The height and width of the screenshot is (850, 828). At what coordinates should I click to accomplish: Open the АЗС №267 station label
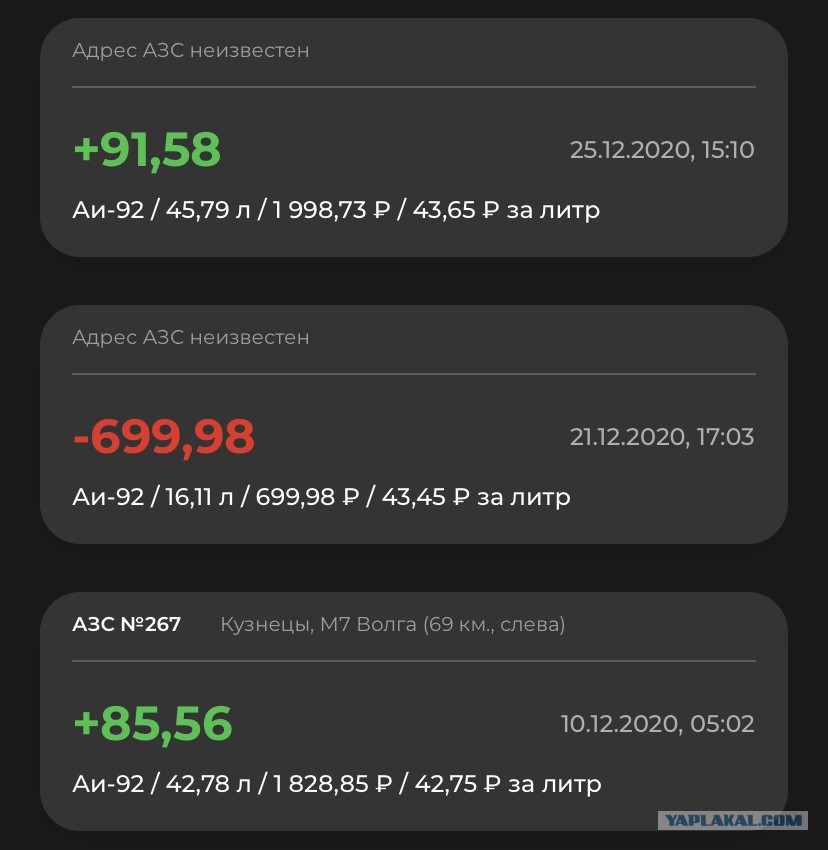[x=126, y=624]
